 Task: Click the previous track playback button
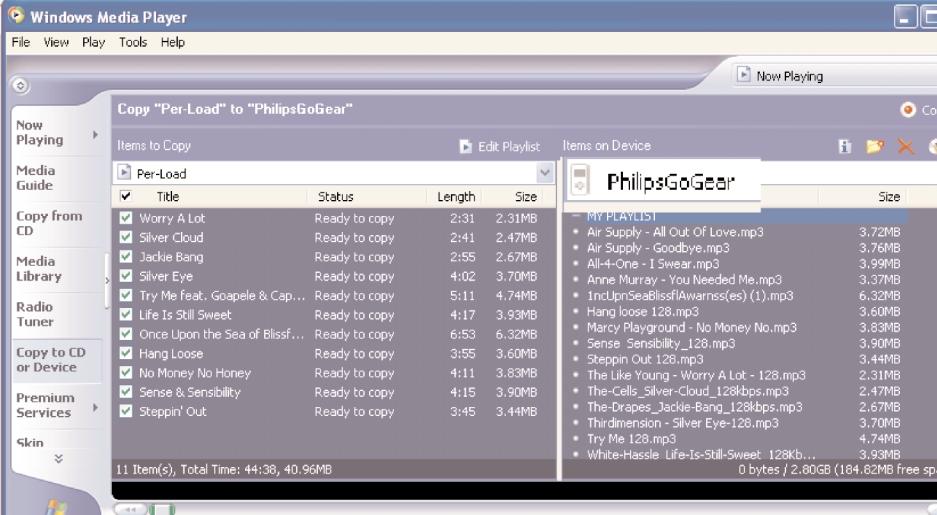point(131,510)
